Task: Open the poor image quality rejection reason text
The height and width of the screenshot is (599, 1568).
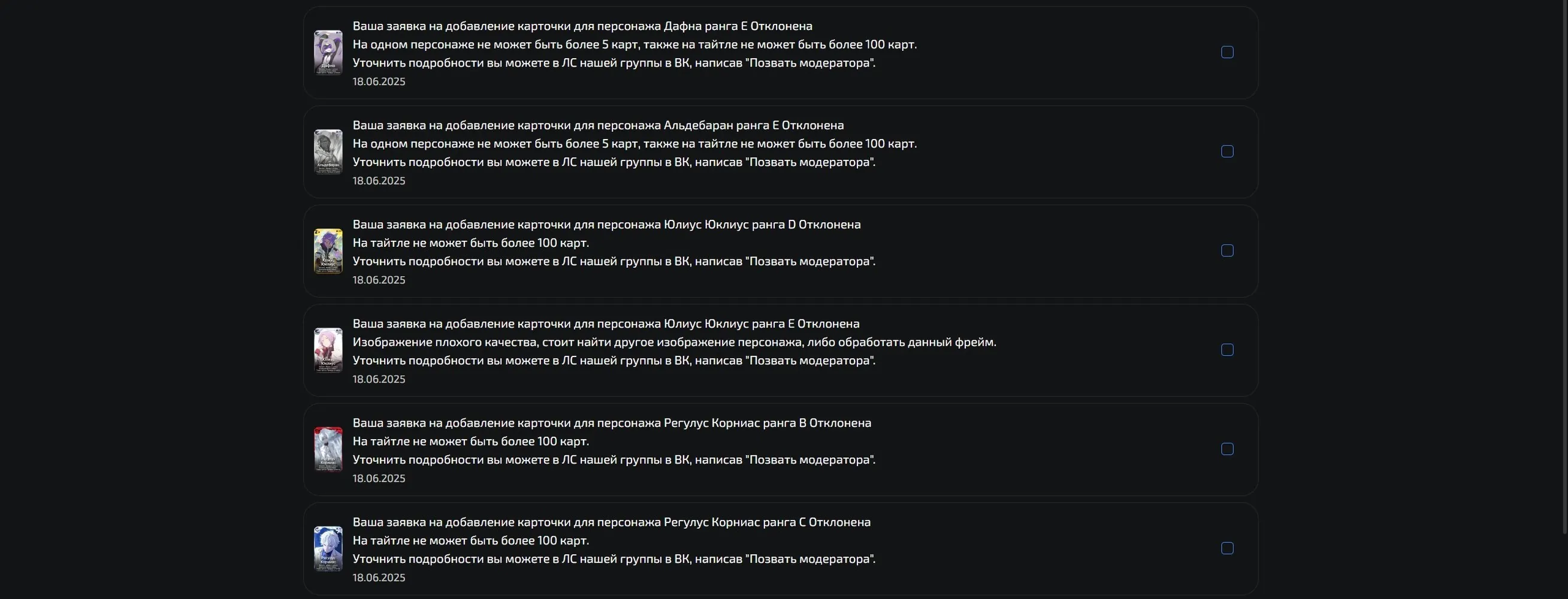Action: 675,342
